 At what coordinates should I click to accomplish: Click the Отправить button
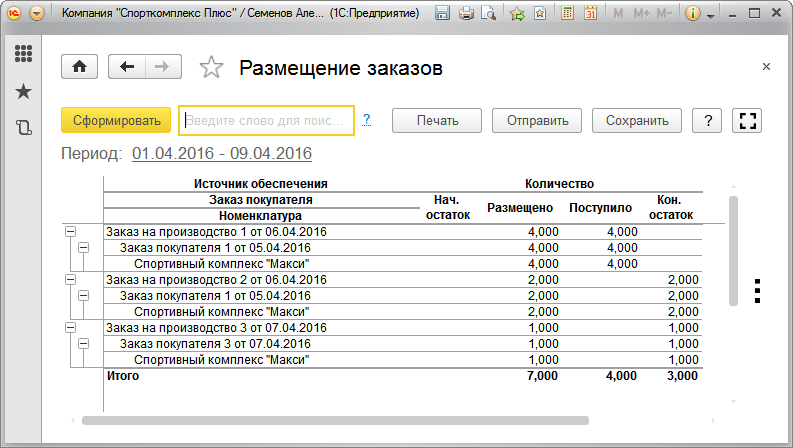[537, 120]
